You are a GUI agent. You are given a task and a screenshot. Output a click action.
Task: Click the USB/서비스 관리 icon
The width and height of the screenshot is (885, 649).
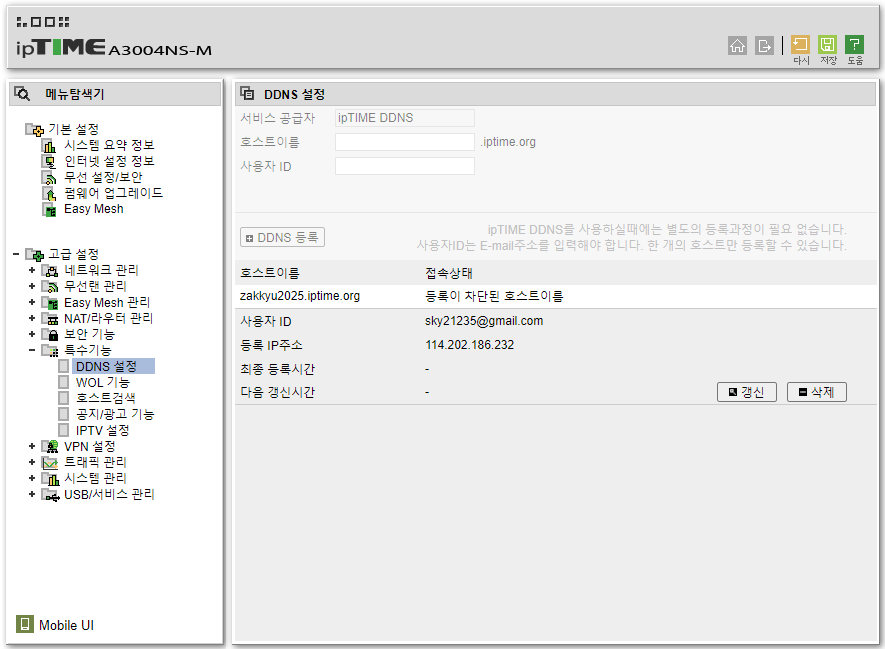[x=50, y=495]
